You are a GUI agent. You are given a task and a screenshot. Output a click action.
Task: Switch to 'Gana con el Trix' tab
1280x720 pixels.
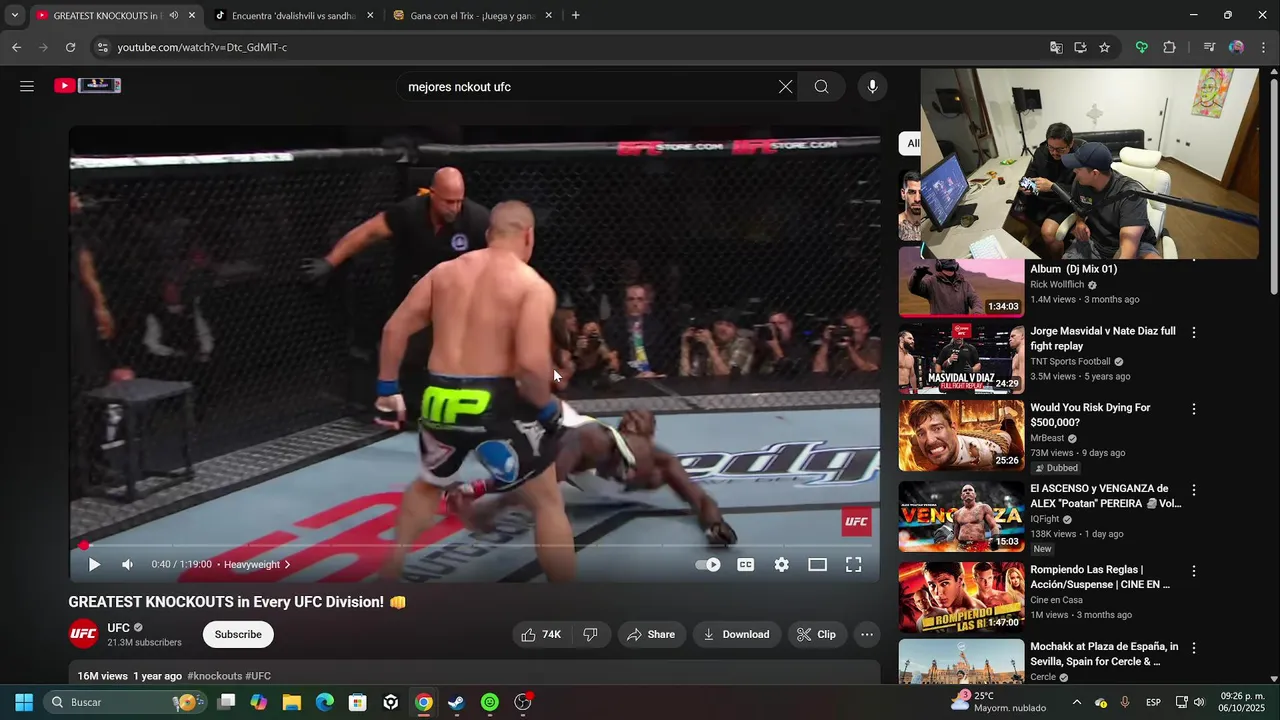pos(472,16)
